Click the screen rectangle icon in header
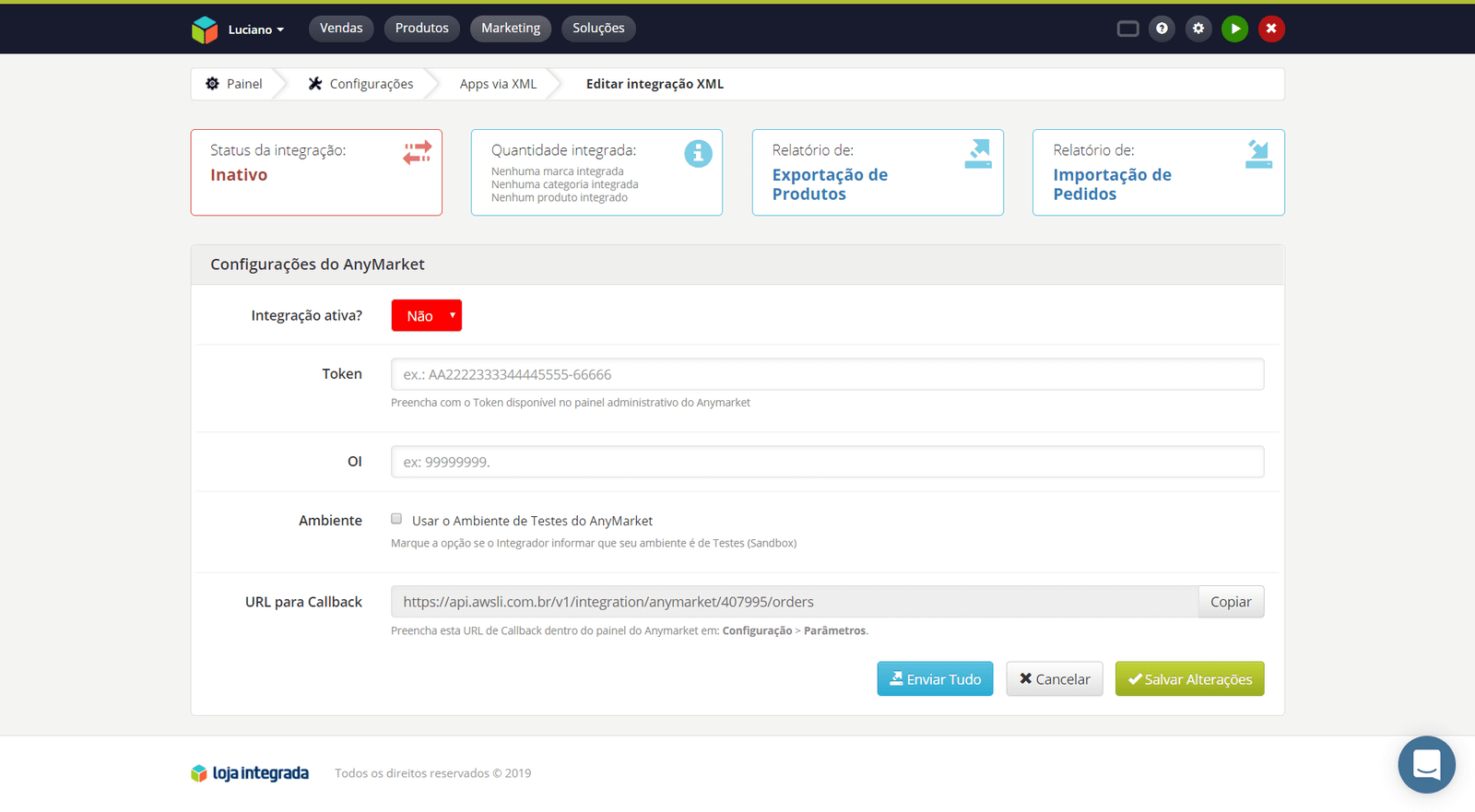The image size is (1475, 812). click(x=1127, y=29)
